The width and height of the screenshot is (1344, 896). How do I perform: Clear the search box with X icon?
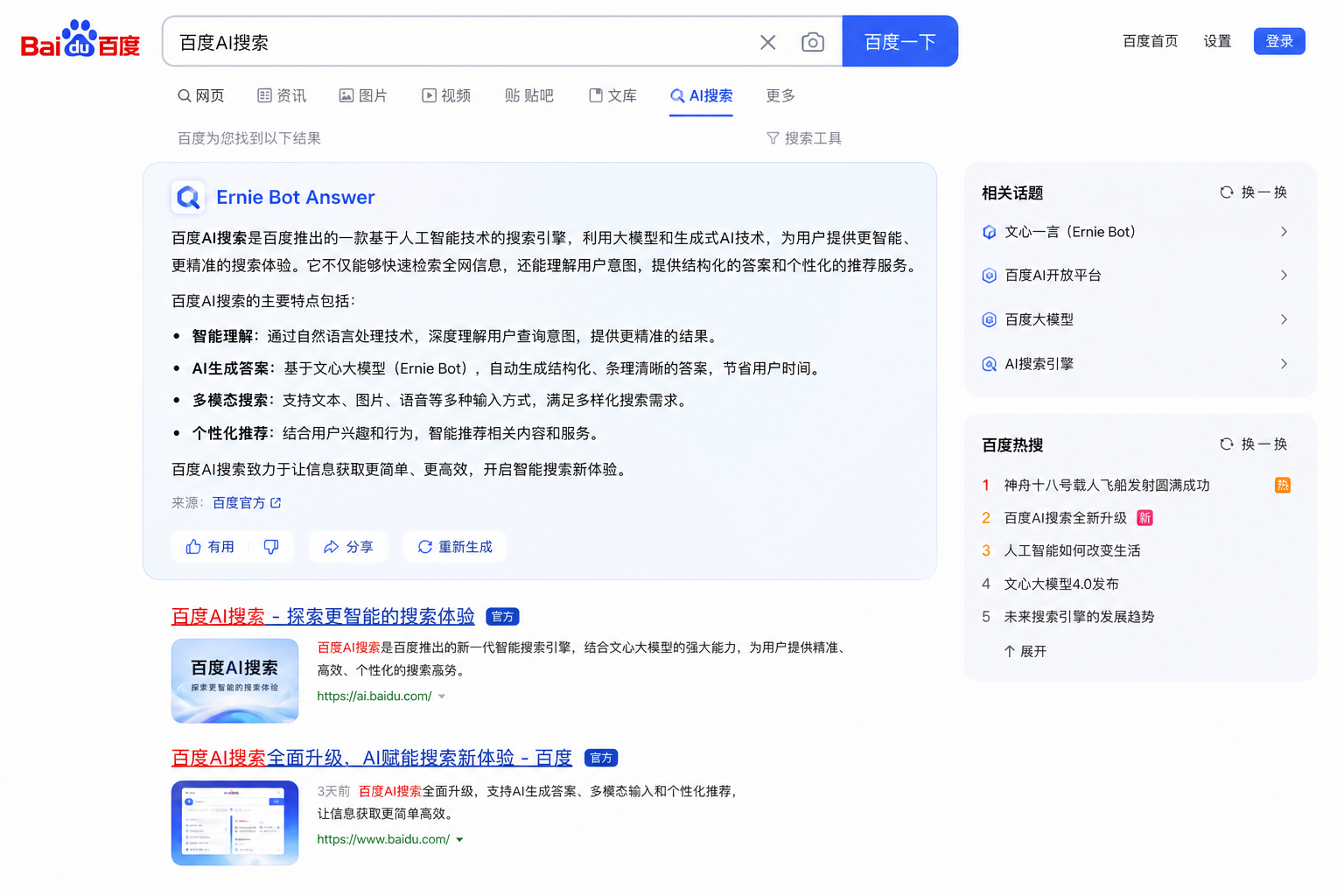[767, 42]
